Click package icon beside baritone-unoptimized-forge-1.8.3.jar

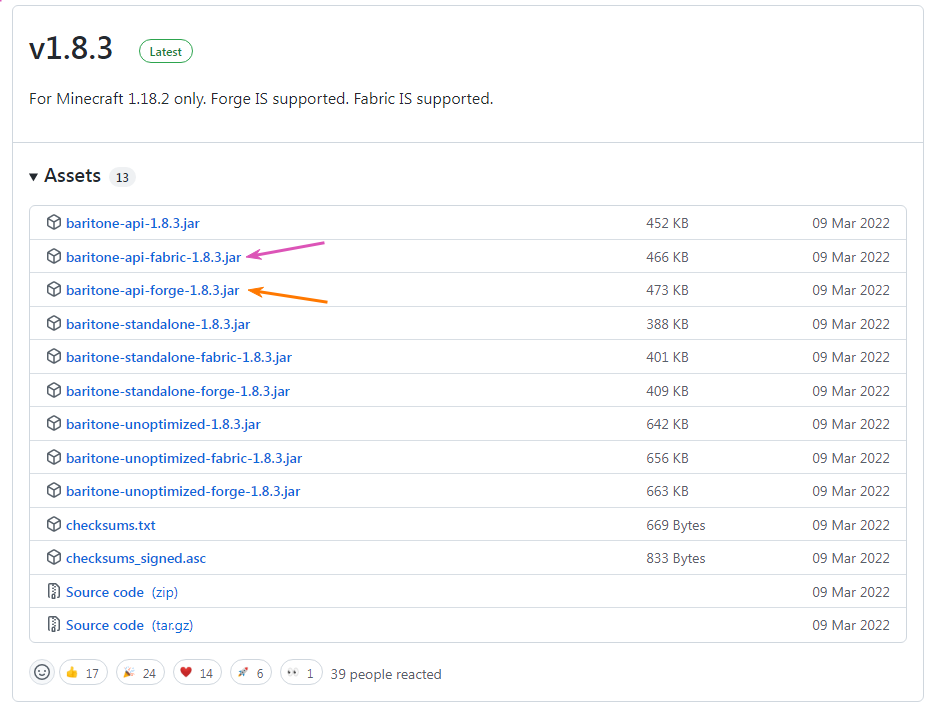(53, 491)
